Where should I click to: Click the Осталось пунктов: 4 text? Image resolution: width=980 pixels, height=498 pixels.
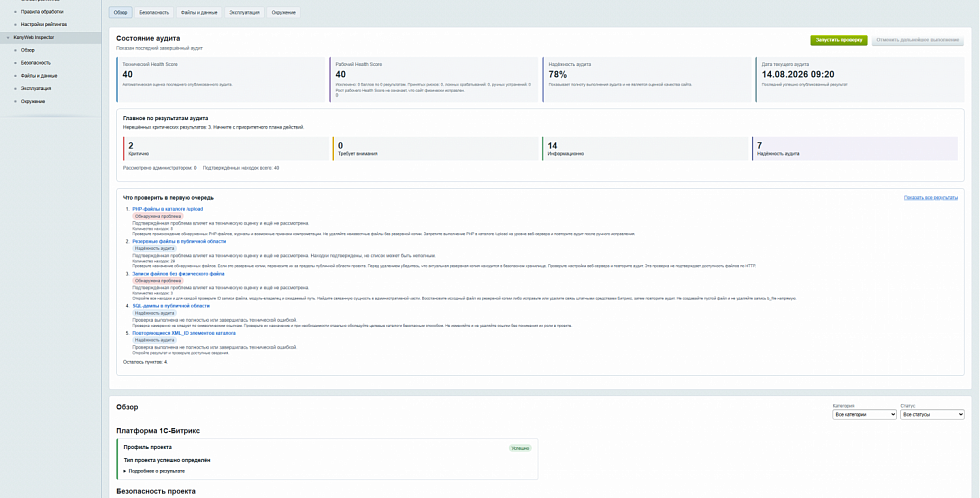pyautogui.click(x=146, y=362)
